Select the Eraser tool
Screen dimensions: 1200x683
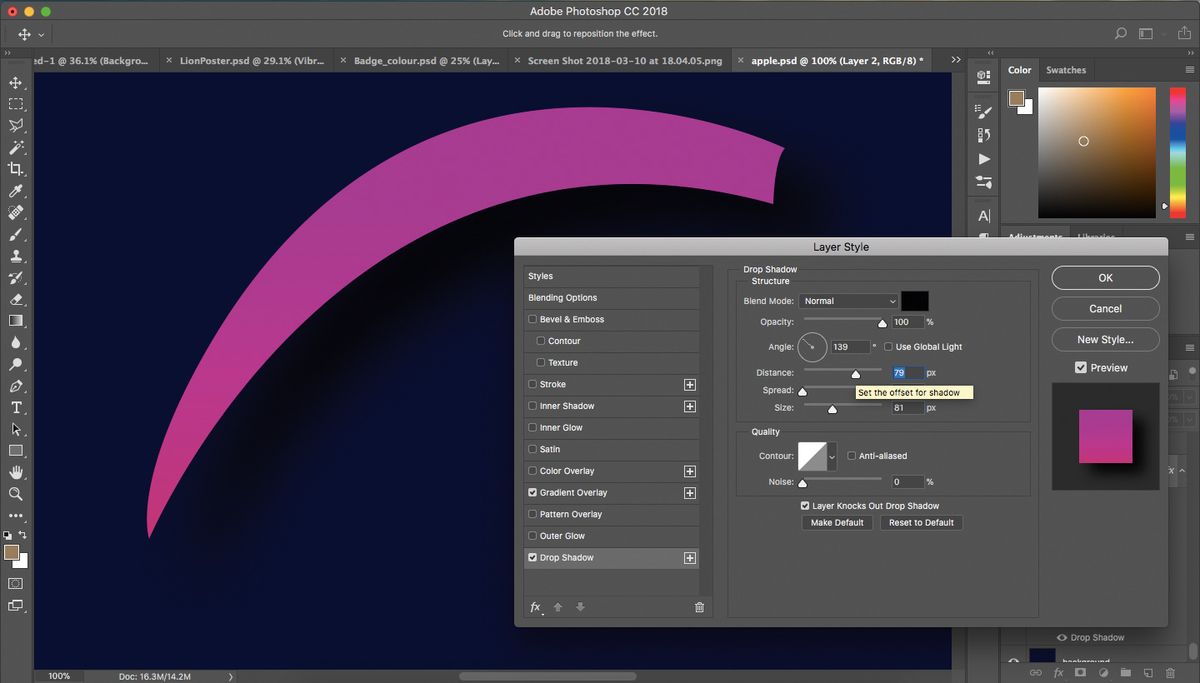[x=16, y=299]
